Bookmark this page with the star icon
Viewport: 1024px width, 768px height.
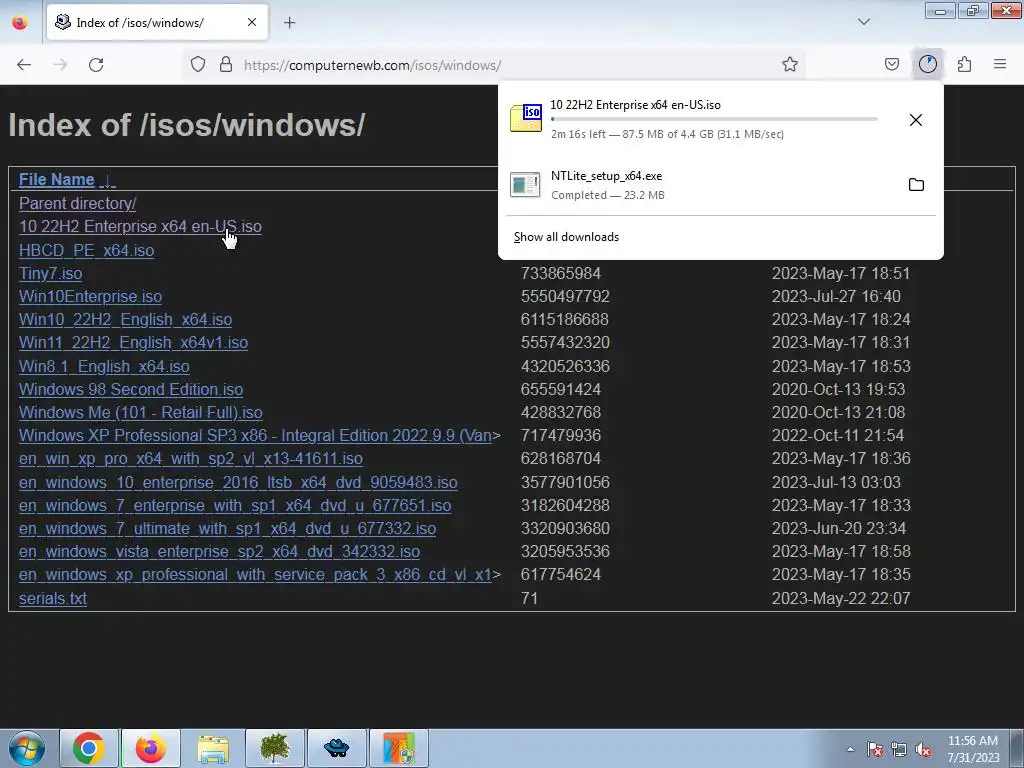(x=790, y=64)
